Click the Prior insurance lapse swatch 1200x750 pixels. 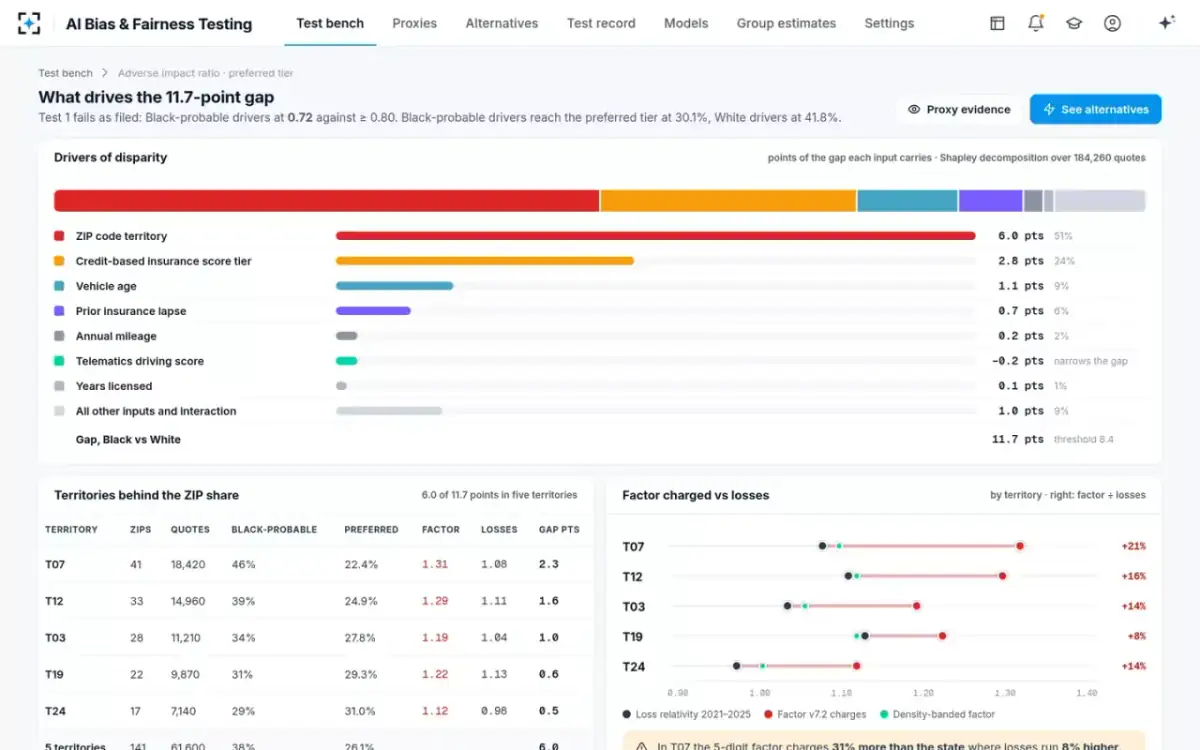(x=60, y=311)
